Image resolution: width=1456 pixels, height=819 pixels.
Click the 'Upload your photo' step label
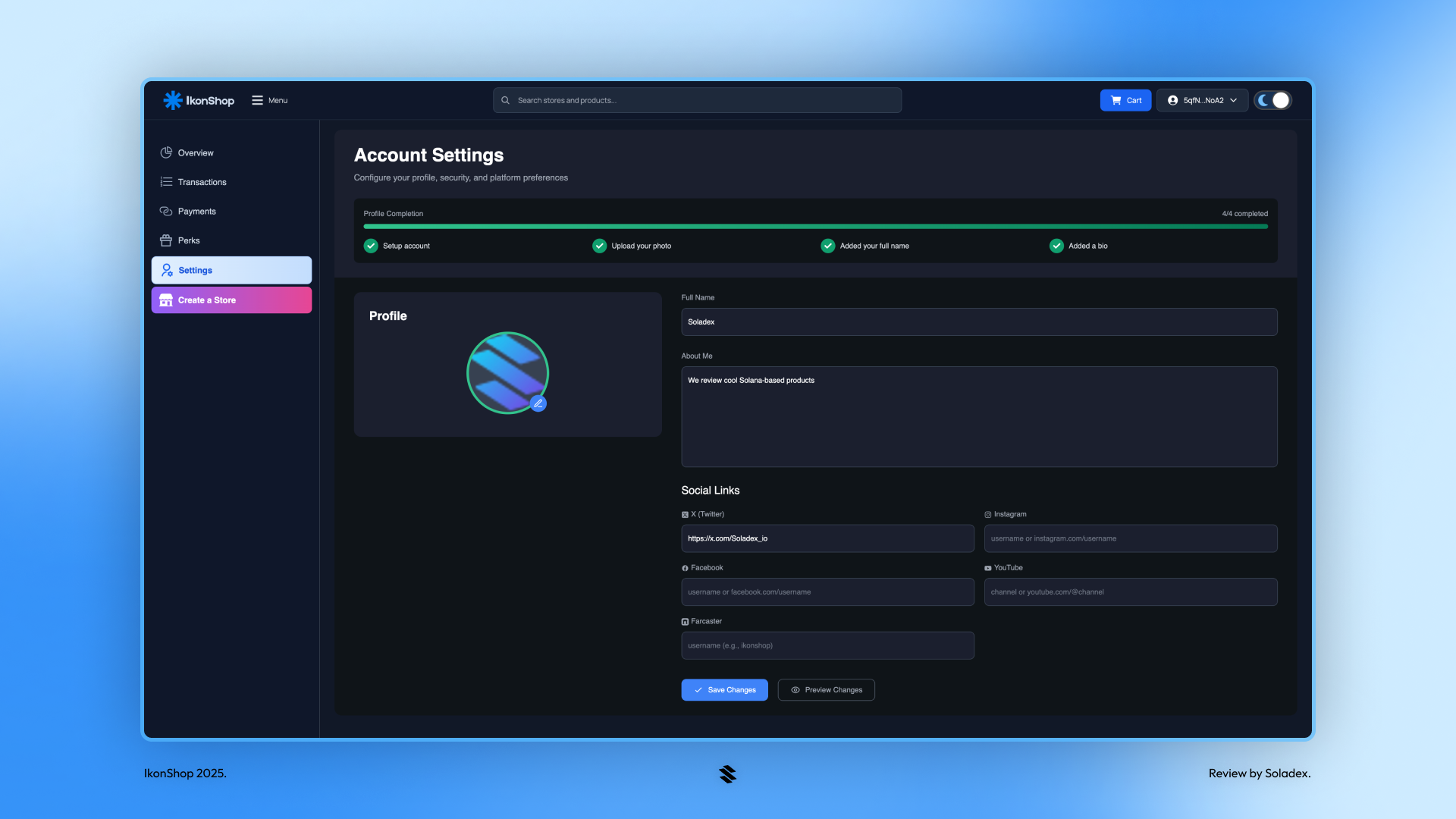click(641, 246)
